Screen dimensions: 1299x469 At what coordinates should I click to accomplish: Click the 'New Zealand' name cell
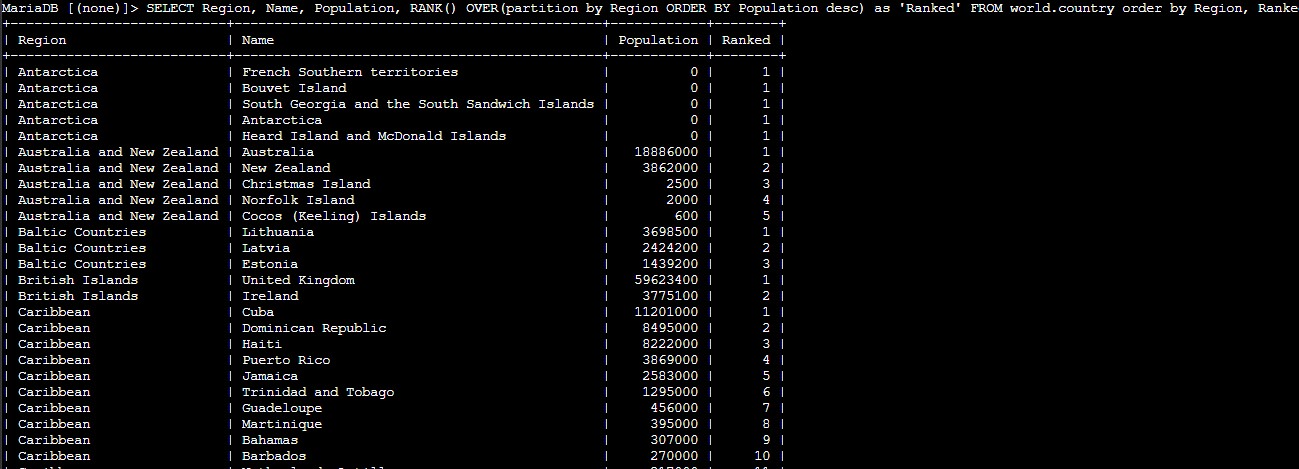tap(286, 168)
